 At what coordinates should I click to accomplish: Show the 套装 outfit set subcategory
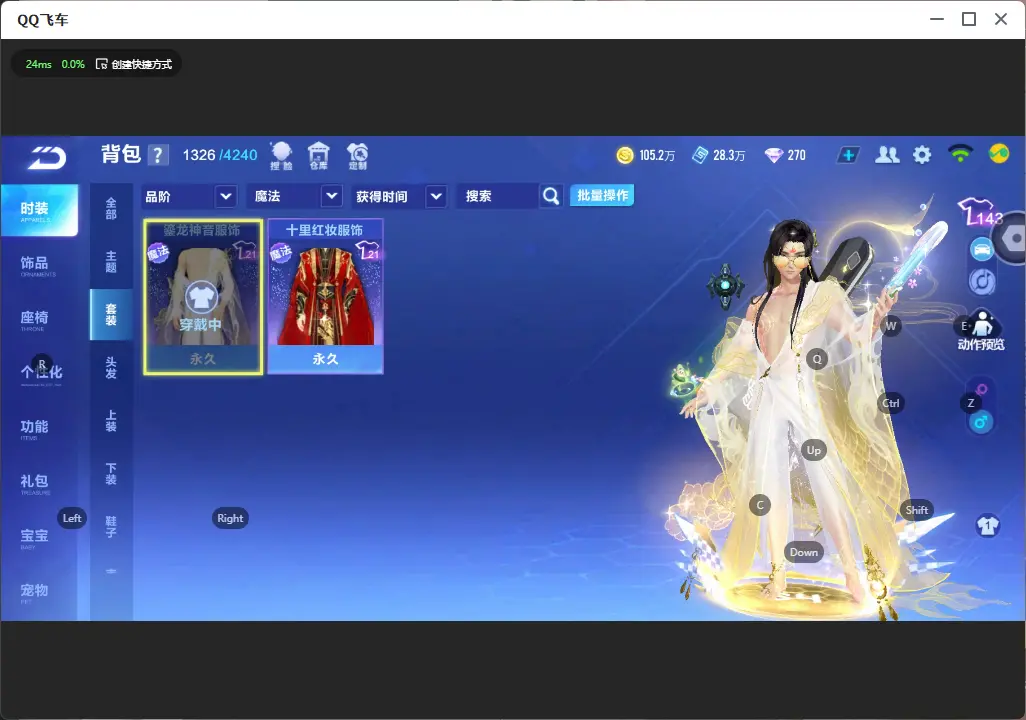tap(111, 315)
